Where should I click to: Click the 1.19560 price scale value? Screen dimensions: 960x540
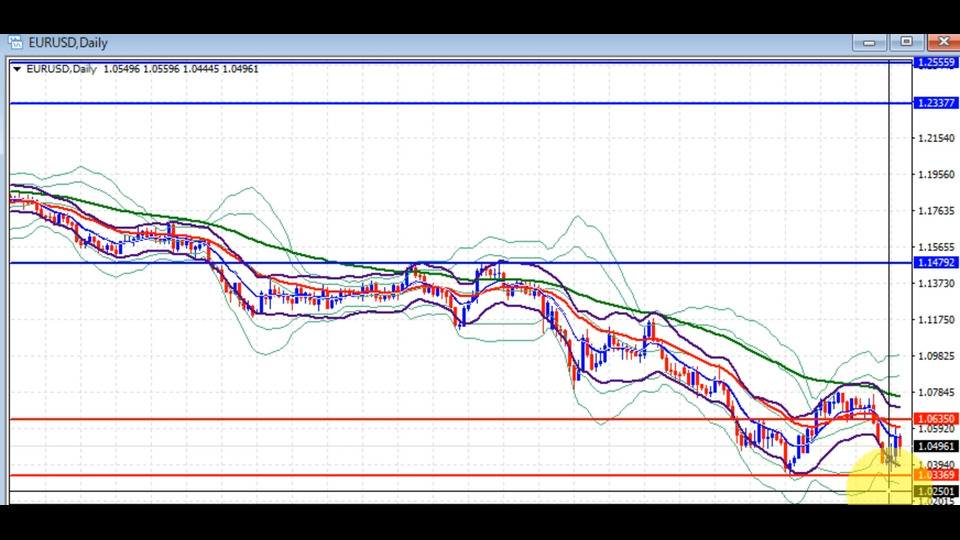[936, 174]
